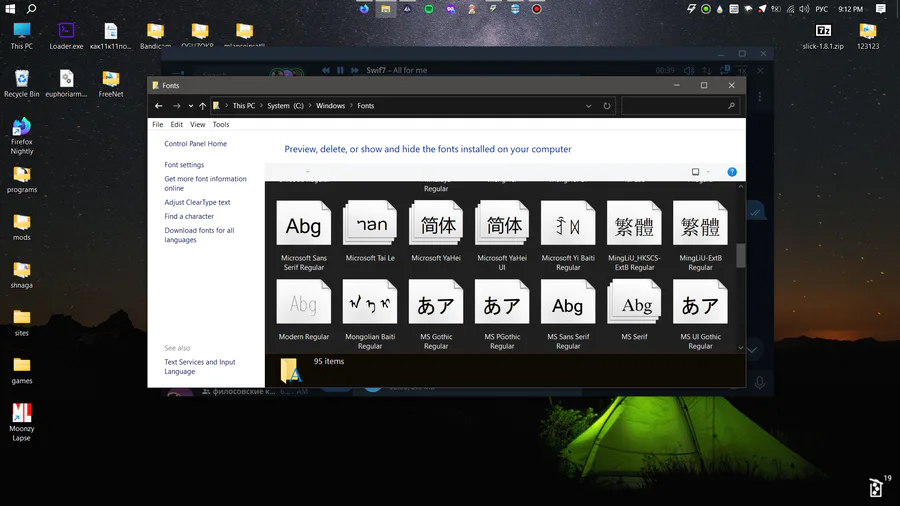Viewport: 900px width, 506px height.
Task: Open the Tools menu
Action: point(221,124)
